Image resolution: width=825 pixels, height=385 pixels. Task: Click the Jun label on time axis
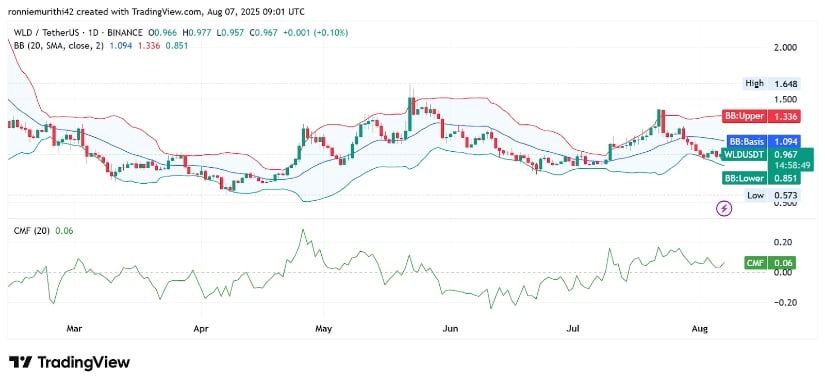(x=450, y=329)
